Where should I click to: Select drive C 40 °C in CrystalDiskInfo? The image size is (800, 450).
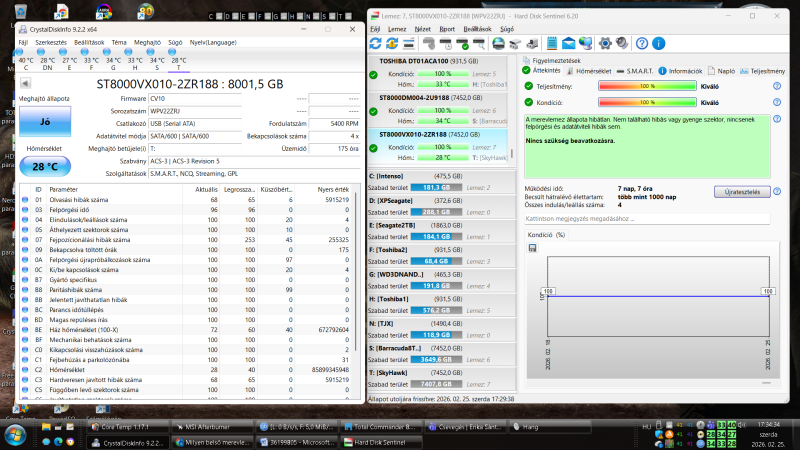click(26, 60)
